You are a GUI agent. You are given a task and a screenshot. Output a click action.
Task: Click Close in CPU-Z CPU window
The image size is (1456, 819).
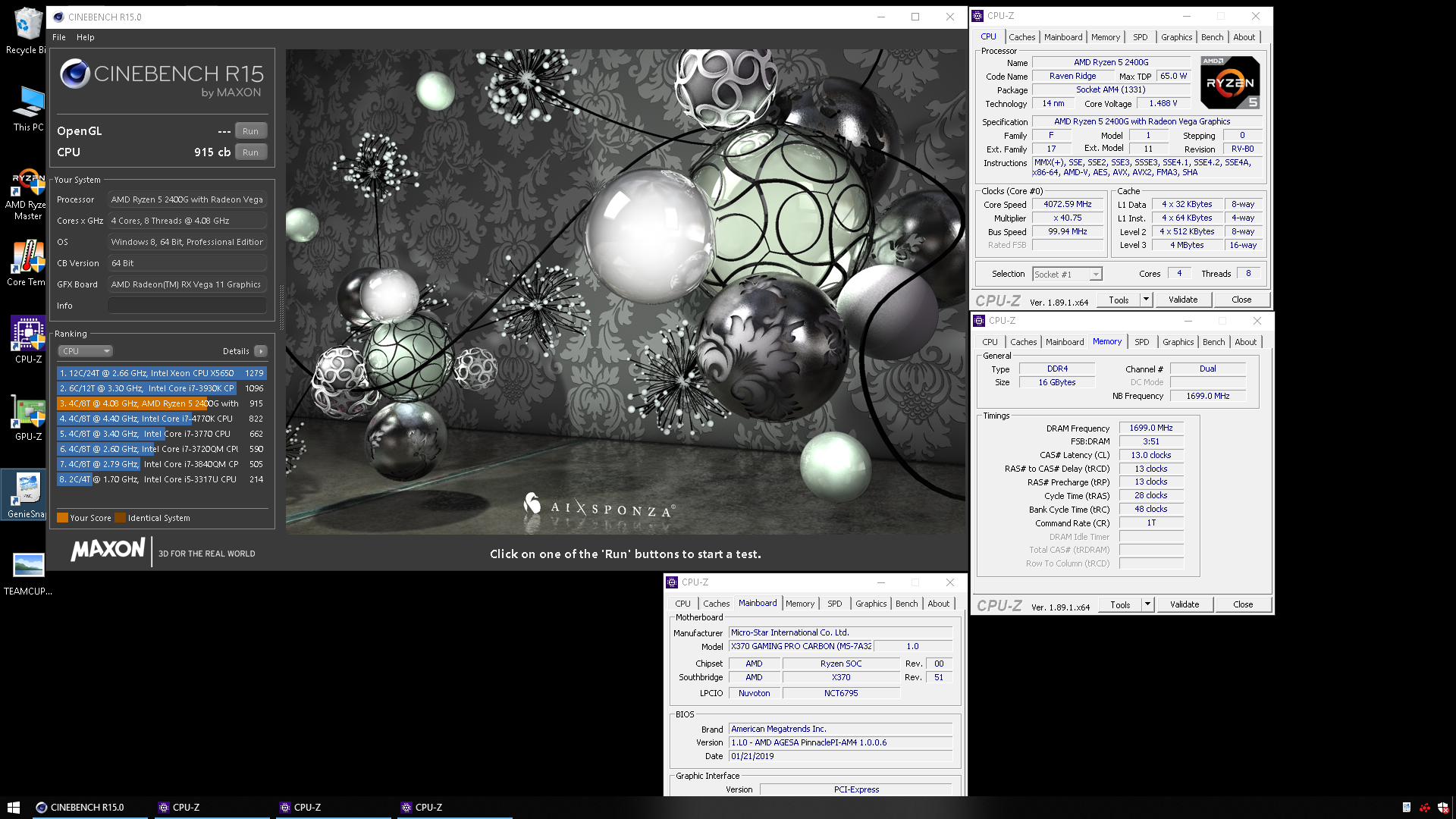[1241, 300]
